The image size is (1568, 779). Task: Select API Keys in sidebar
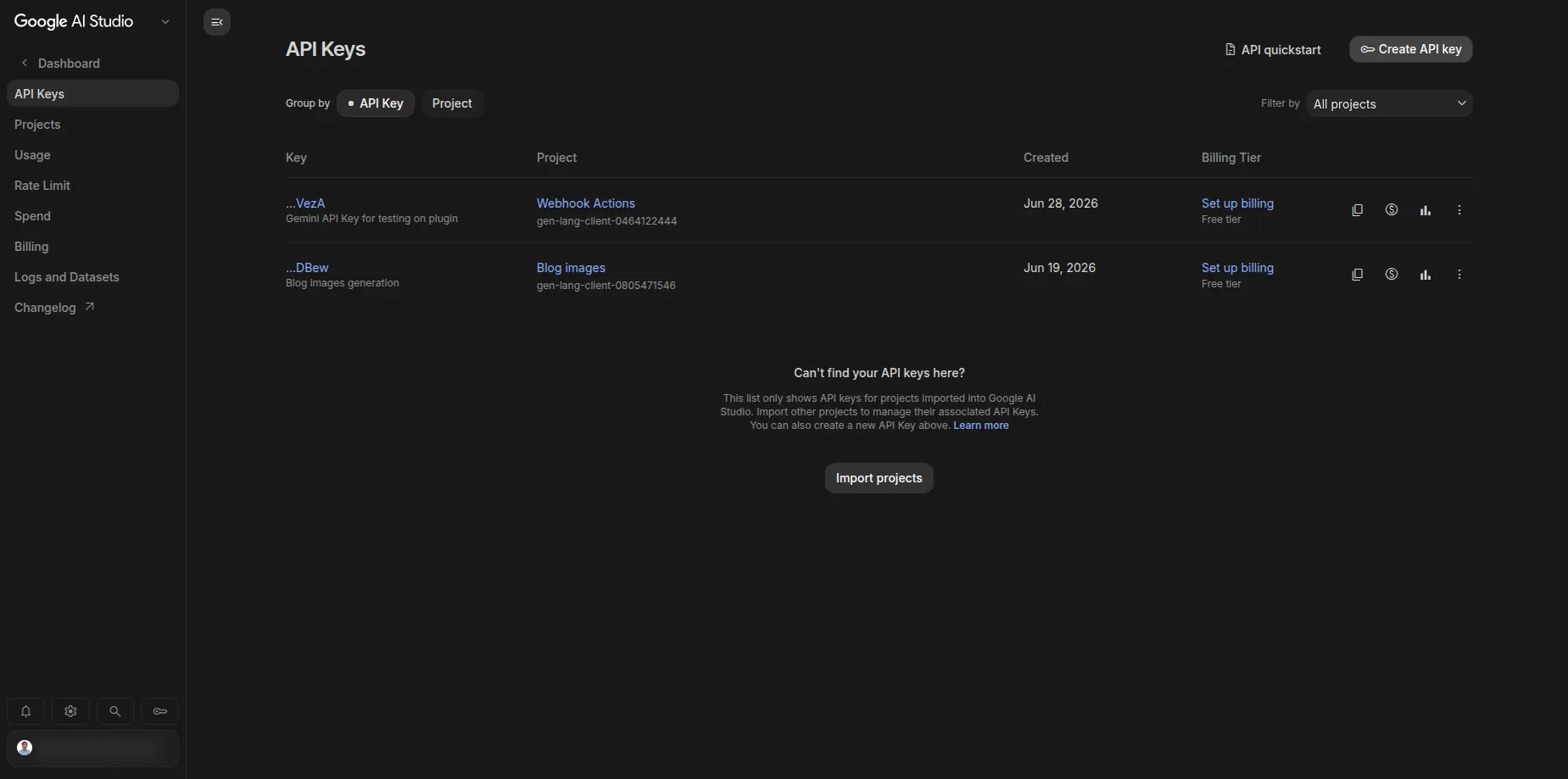(92, 94)
